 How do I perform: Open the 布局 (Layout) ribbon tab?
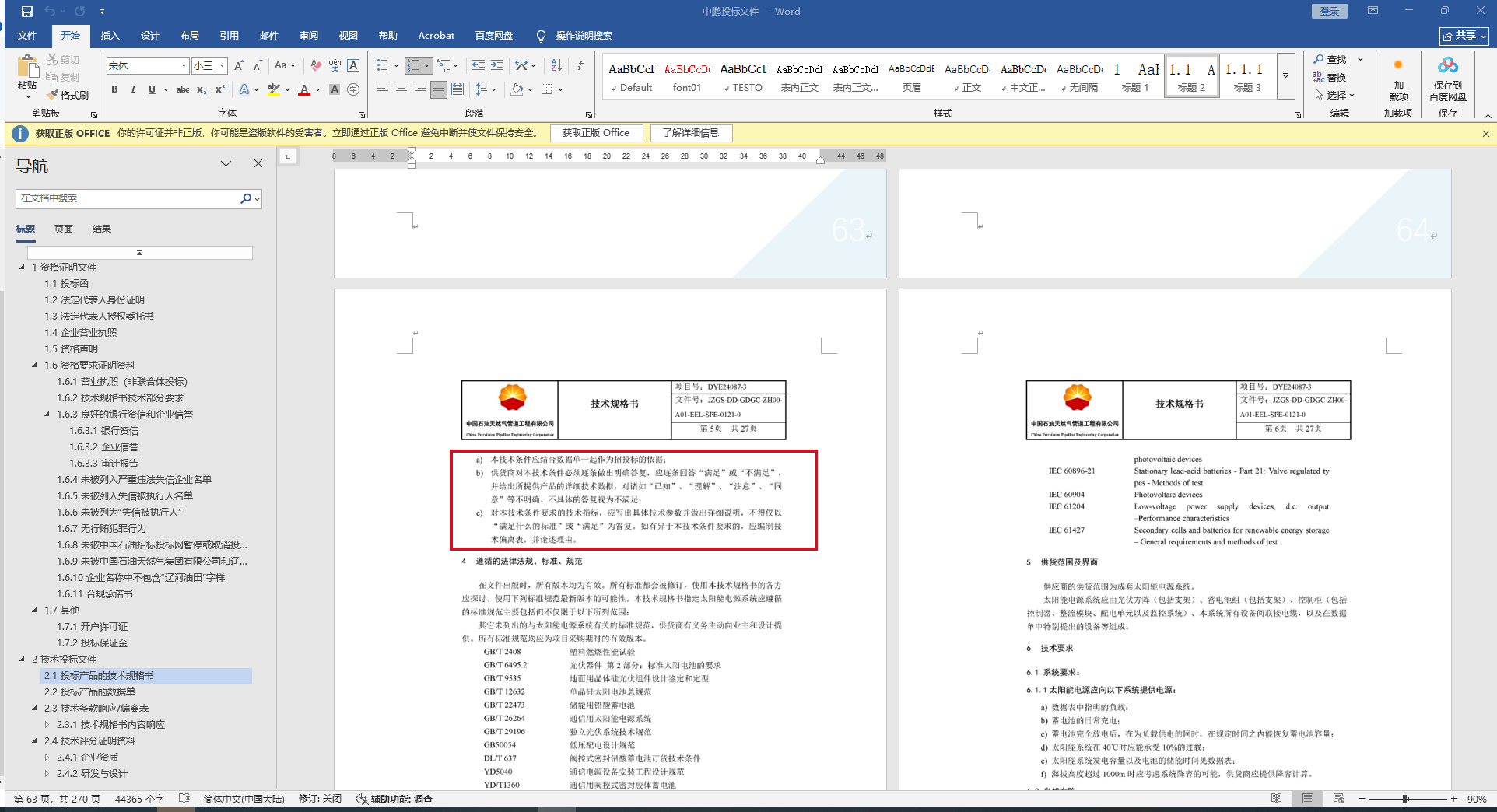(190, 36)
